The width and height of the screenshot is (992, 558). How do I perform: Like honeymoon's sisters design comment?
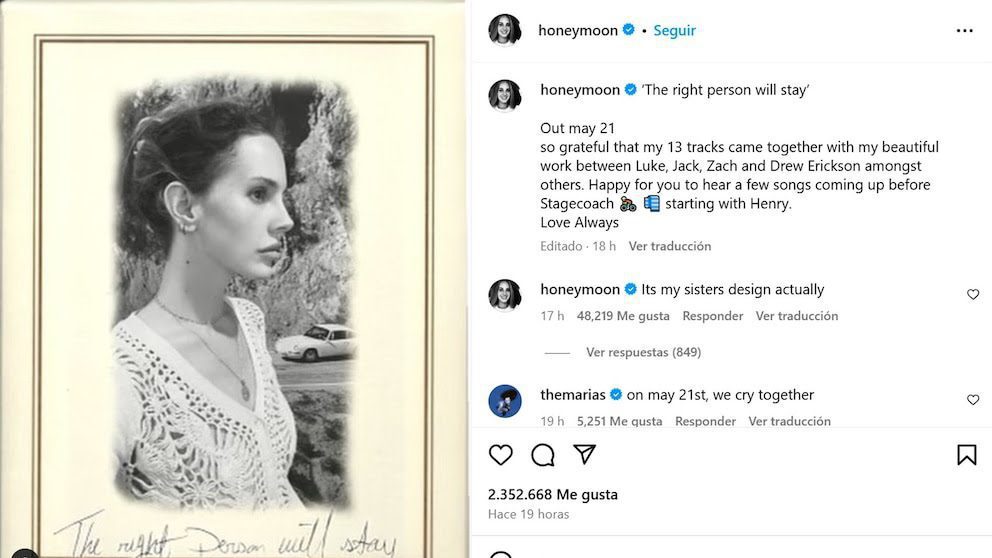973,295
